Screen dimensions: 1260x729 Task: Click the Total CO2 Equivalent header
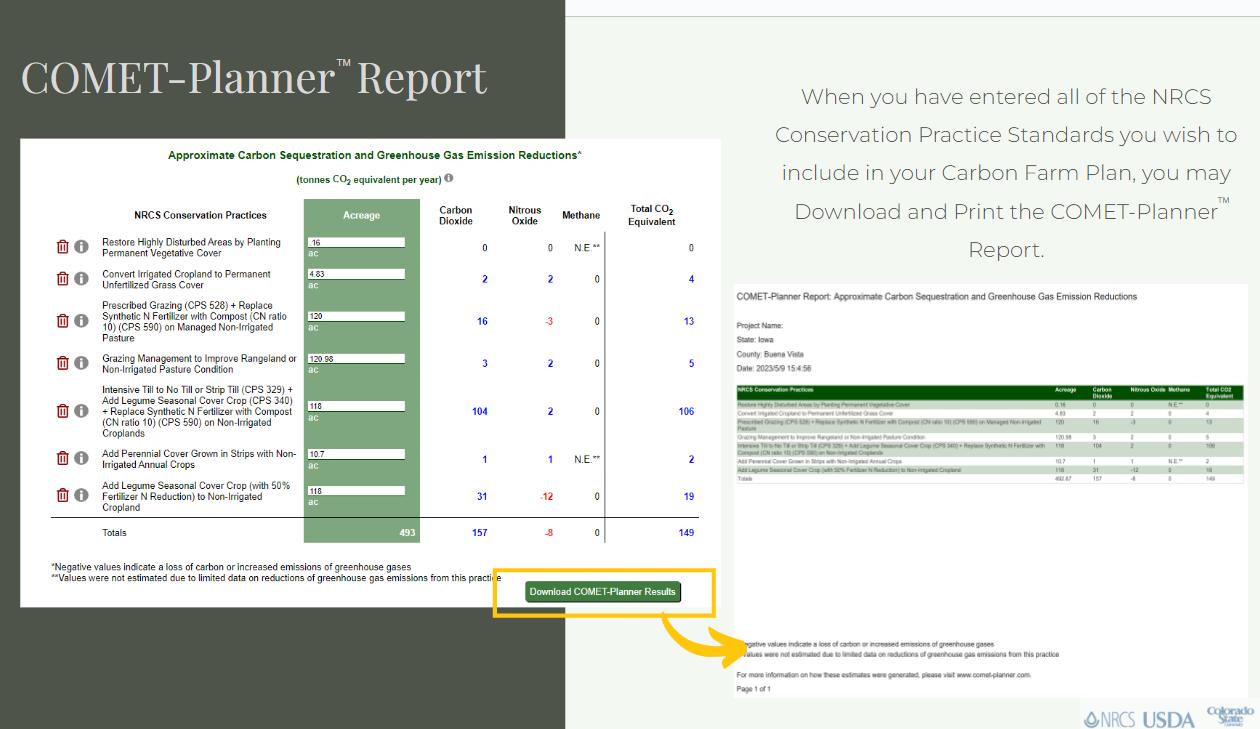[652, 215]
